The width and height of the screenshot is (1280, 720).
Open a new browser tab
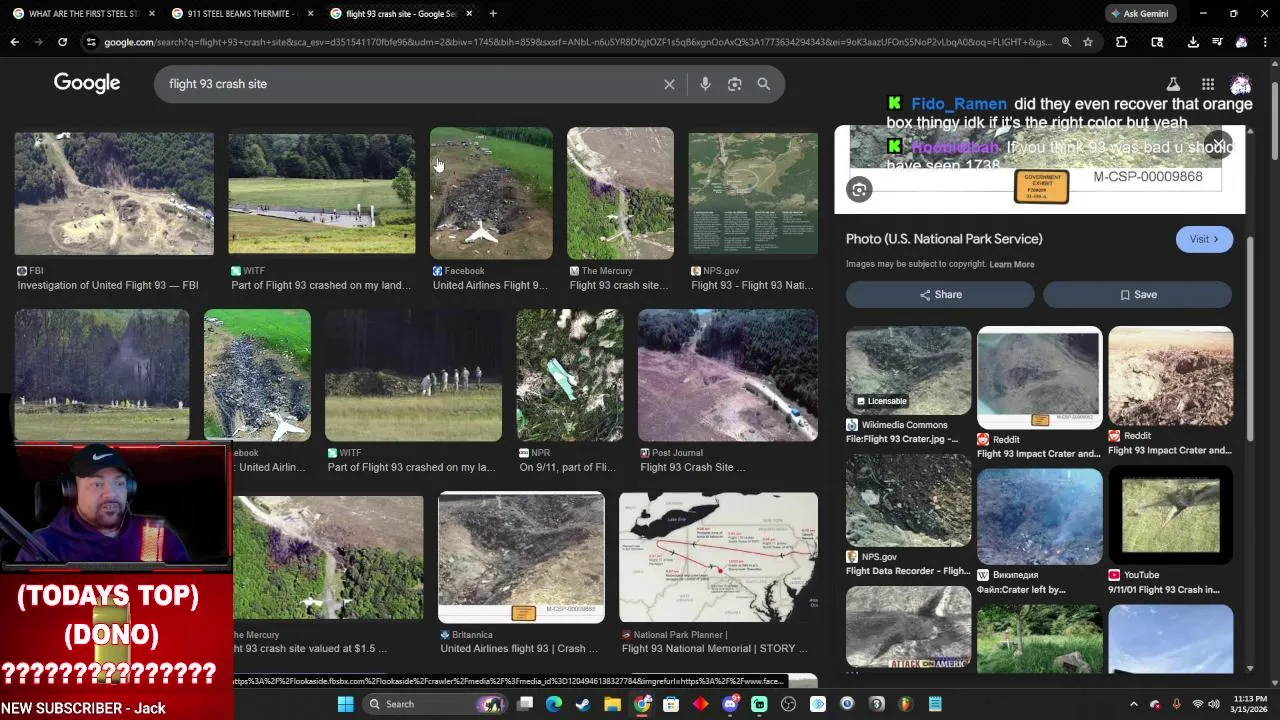pyautogui.click(x=493, y=14)
